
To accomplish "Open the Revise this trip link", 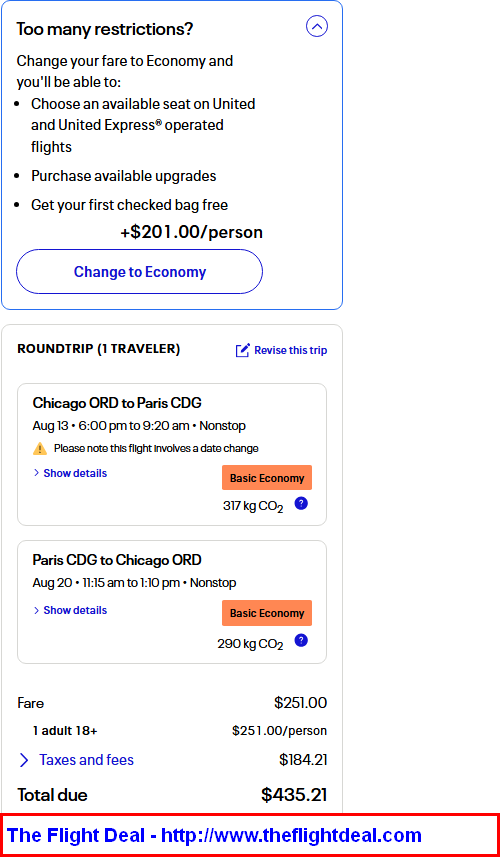I will 291,350.
